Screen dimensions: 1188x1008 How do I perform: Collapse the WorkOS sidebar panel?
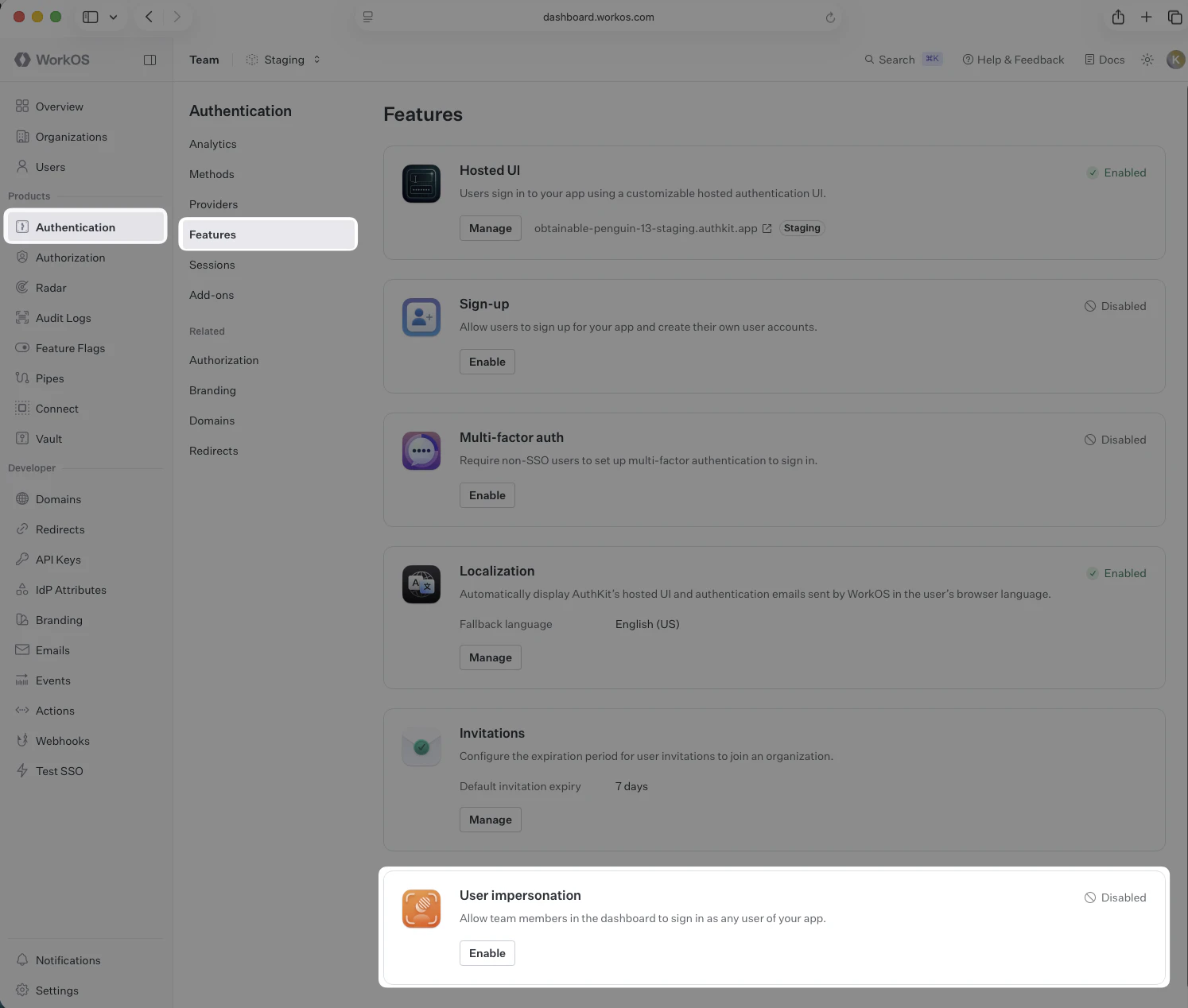click(149, 60)
